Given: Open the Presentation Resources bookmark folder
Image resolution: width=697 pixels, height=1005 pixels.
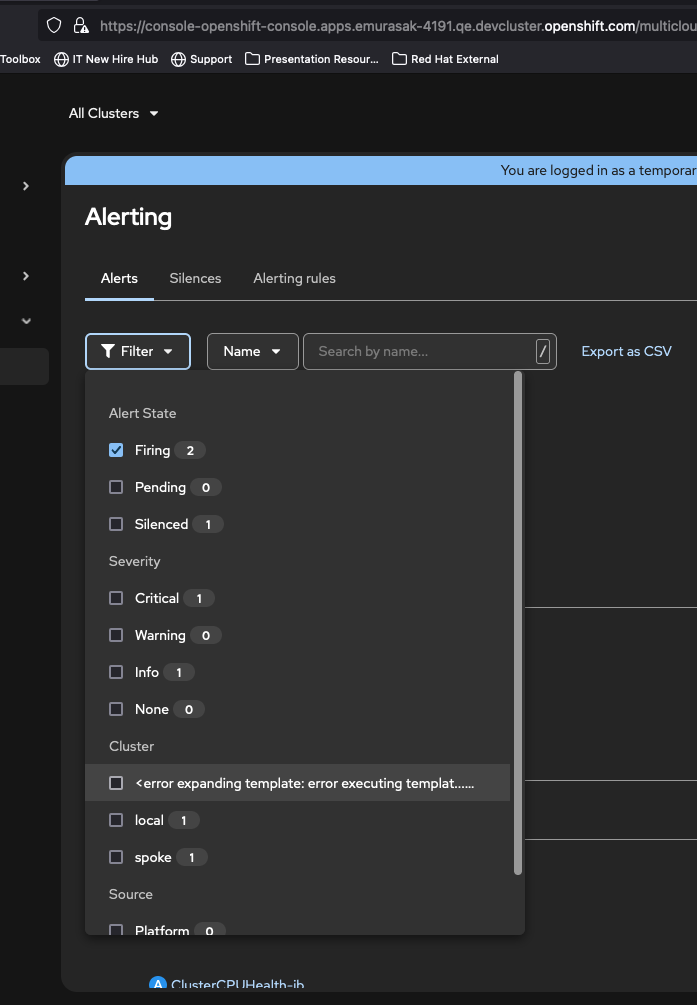Looking at the screenshot, I should tap(312, 59).
